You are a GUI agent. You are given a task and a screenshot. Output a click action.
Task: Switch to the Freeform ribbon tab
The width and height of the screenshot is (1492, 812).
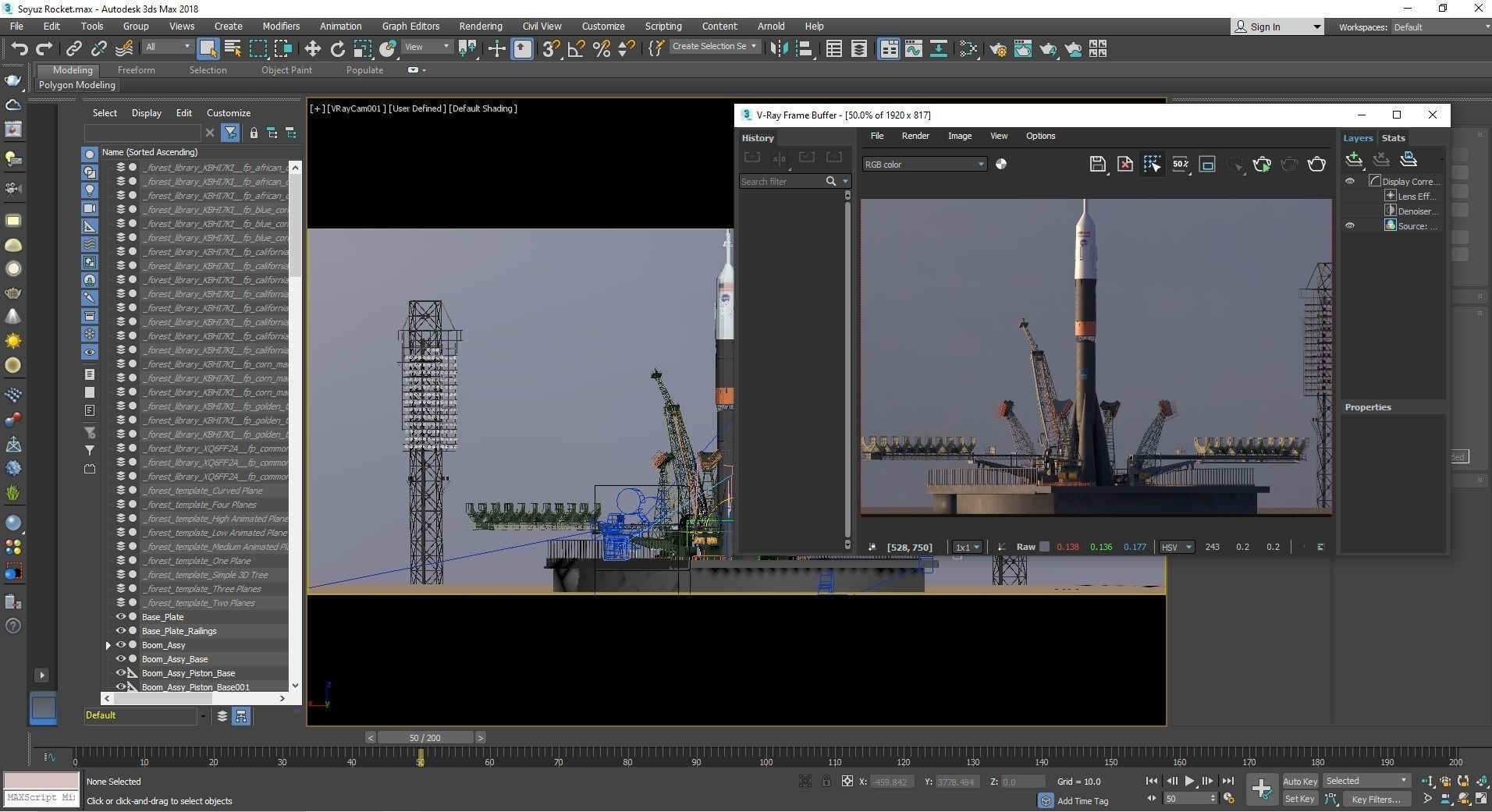pyautogui.click(x=137, y=70)
